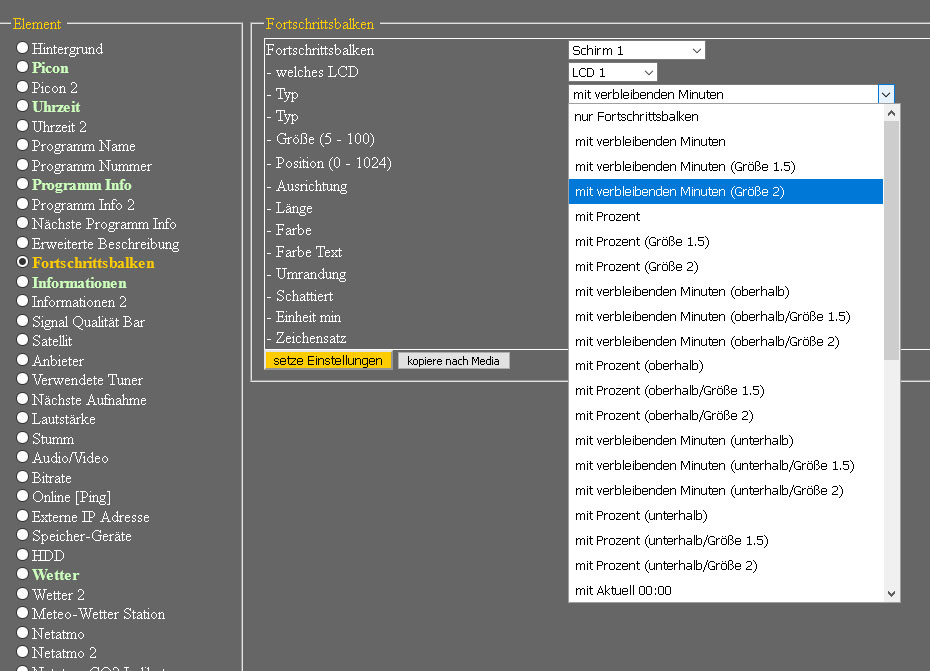The width and height of the screenshot is (930, 671).
Task: Select the Fortschrittsbalken radio button
Action: (23, 262)
